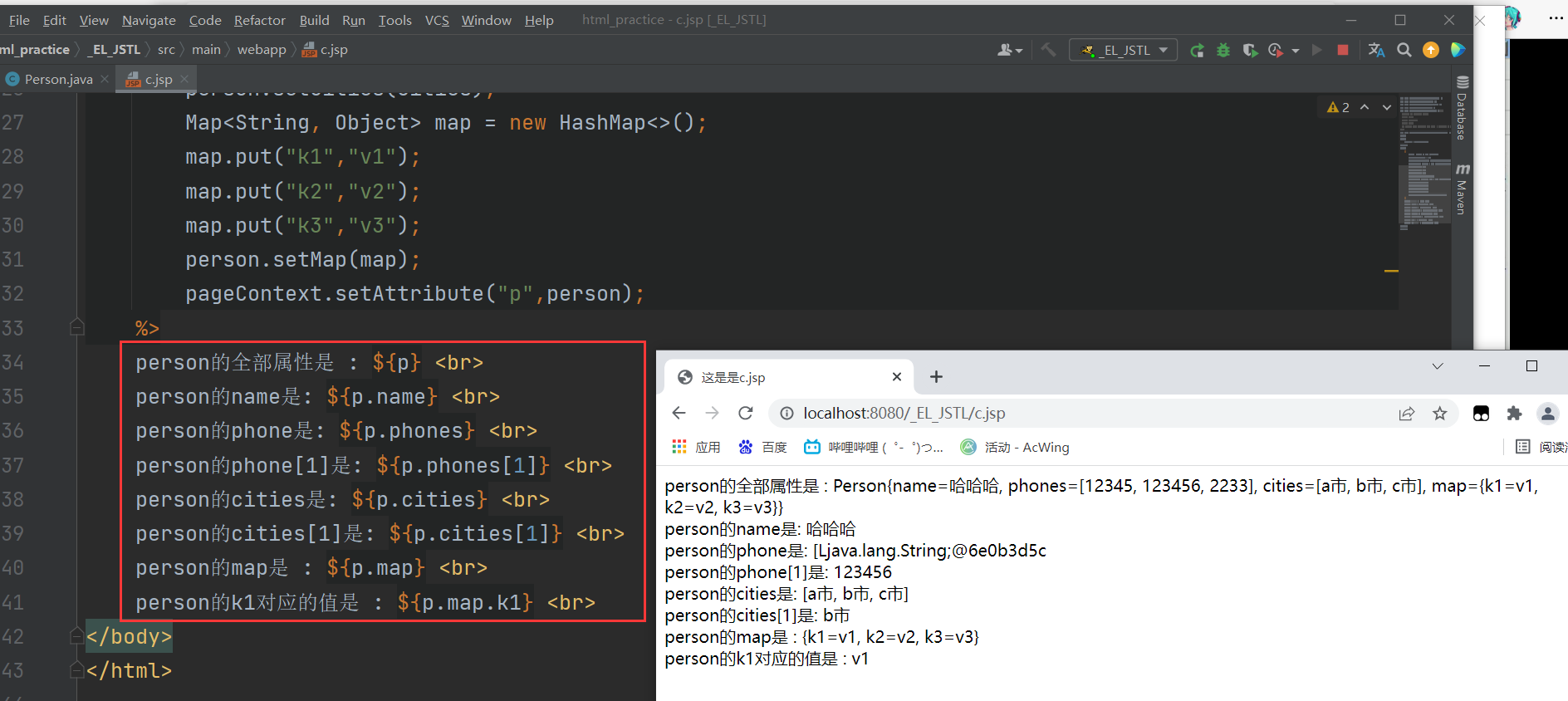Go forward in the Chrome browser
This screenshot has width=1568, height=701.
712,413
